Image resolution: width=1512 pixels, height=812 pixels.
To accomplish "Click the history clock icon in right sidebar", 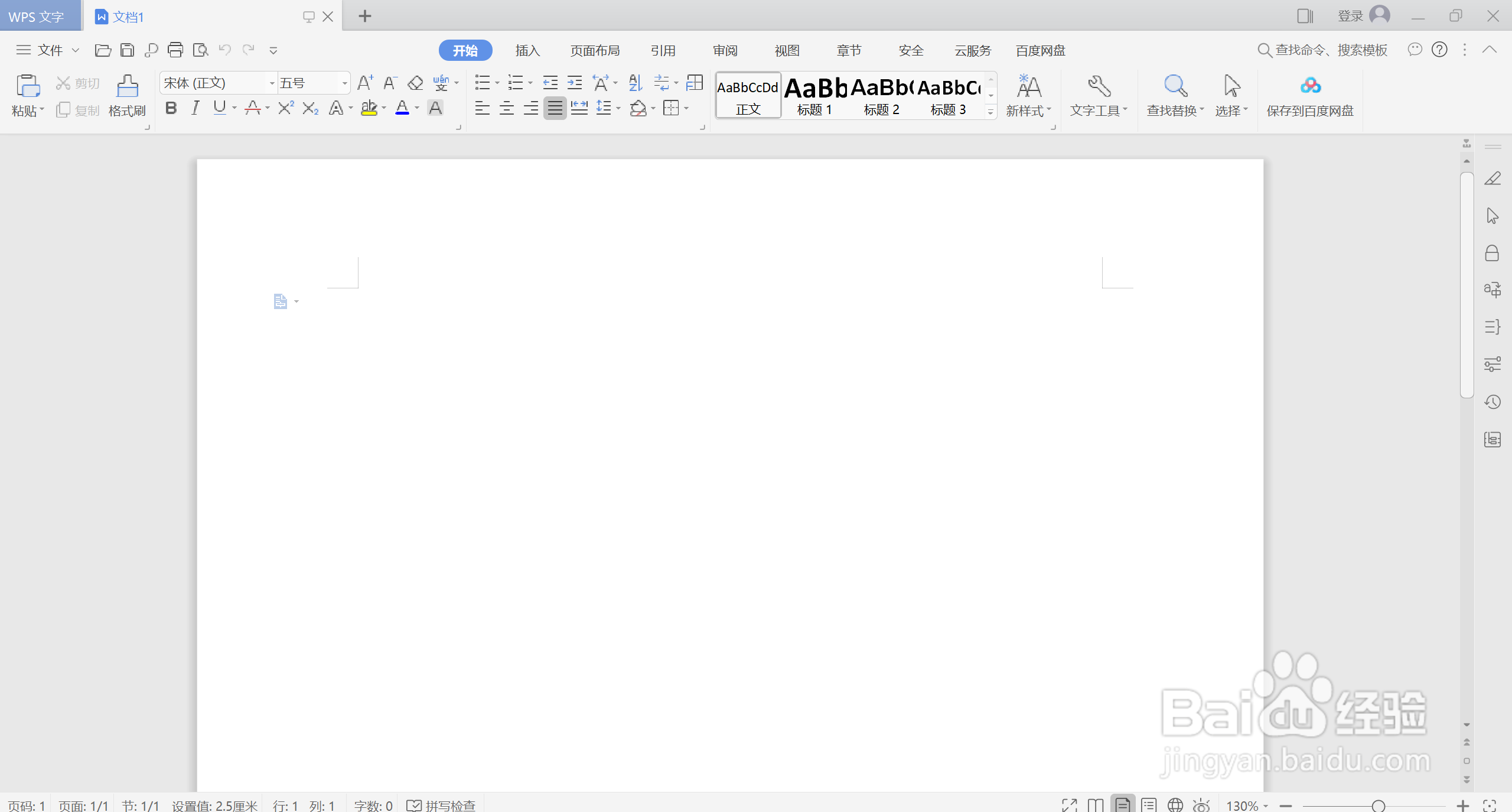I will (x=1492, y=402).
